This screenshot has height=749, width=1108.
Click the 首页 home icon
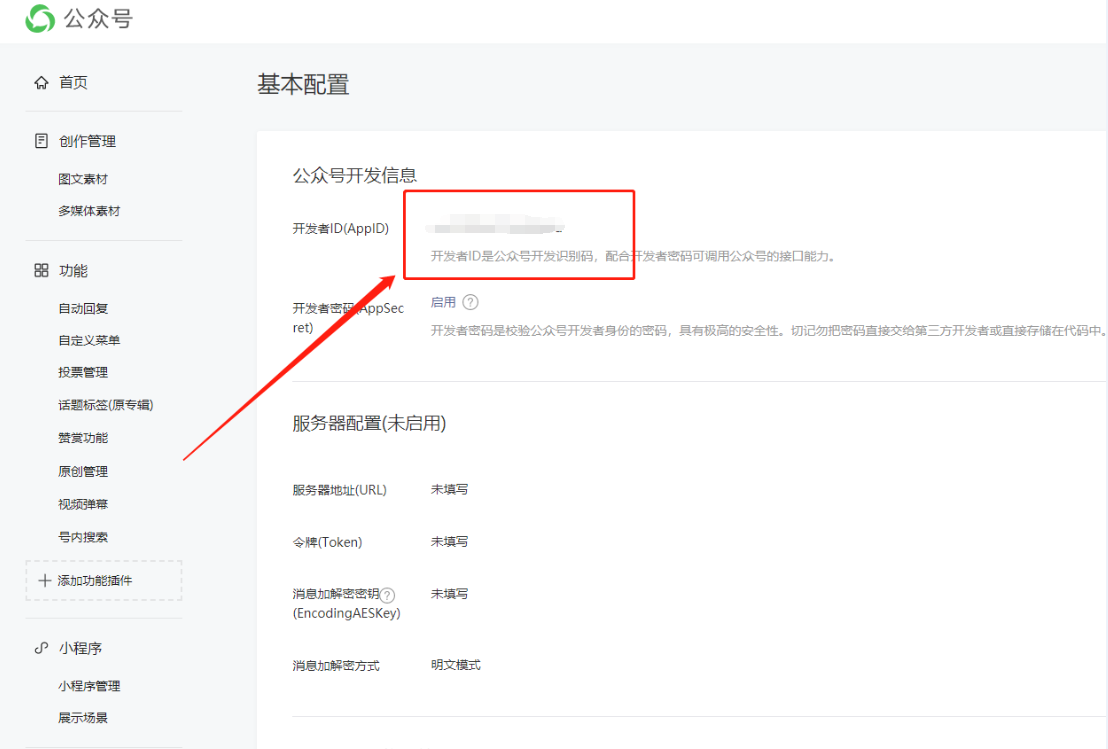(x=41, y=83)
